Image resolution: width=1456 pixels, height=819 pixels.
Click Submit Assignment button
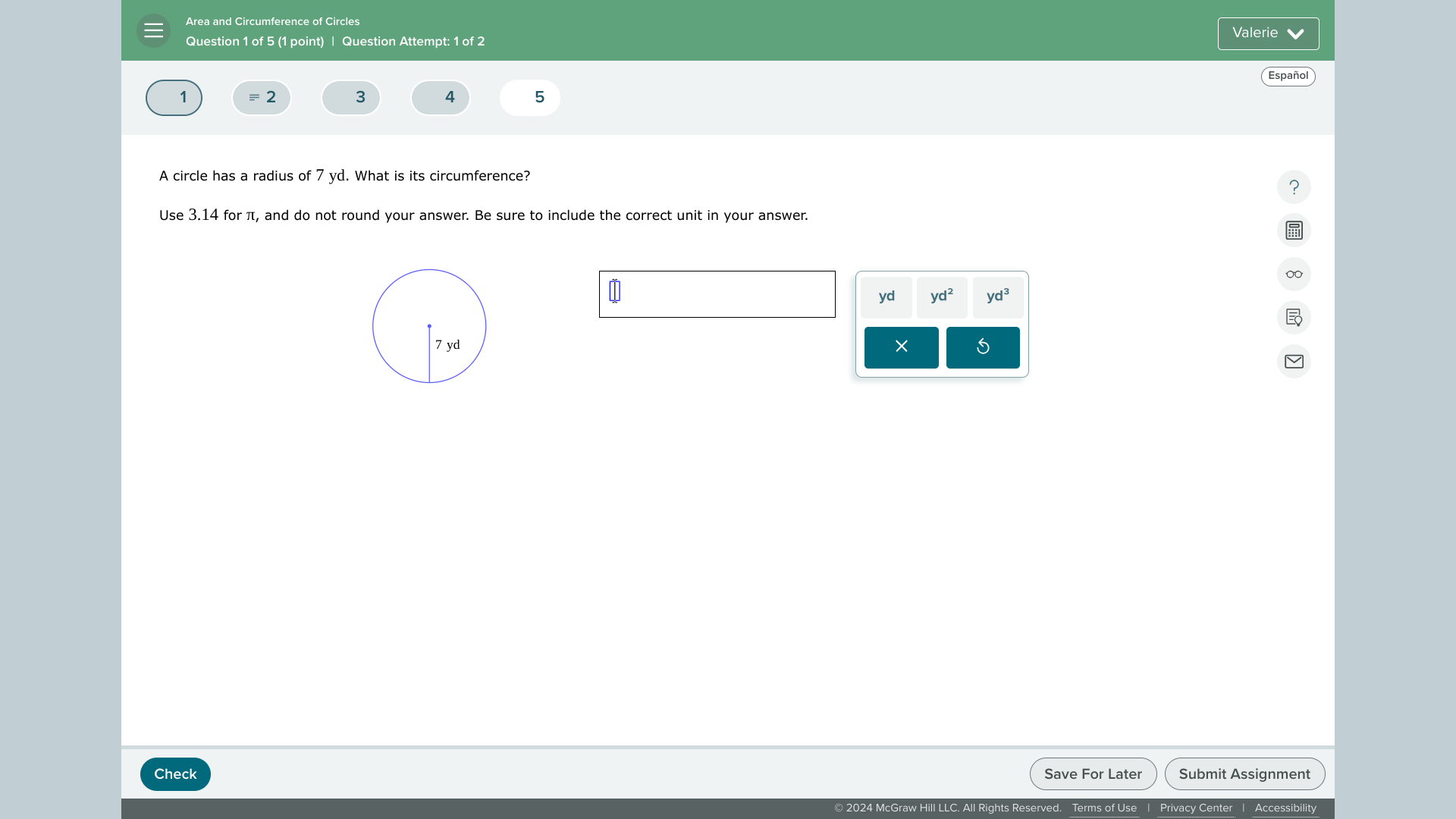click(x=1244, y=774)
